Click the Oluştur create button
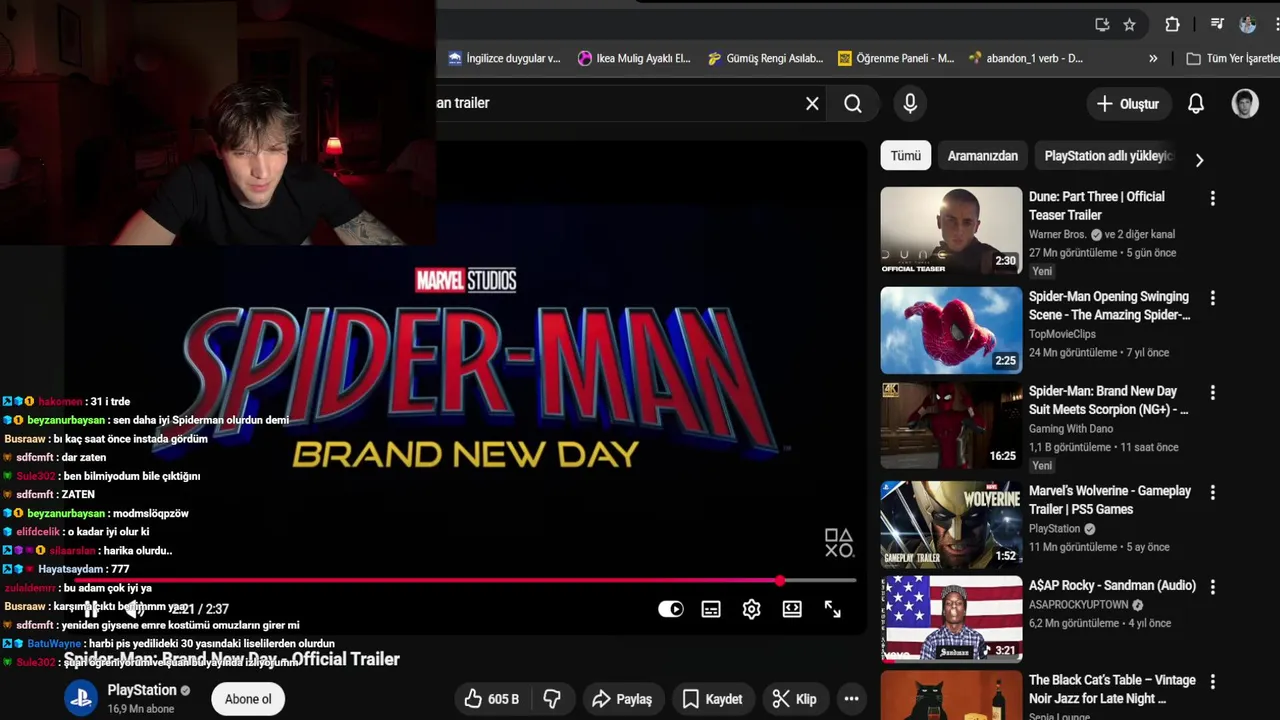This screenshot has height=720, width=1280. pyautogui.click(x=1128, y=103)
